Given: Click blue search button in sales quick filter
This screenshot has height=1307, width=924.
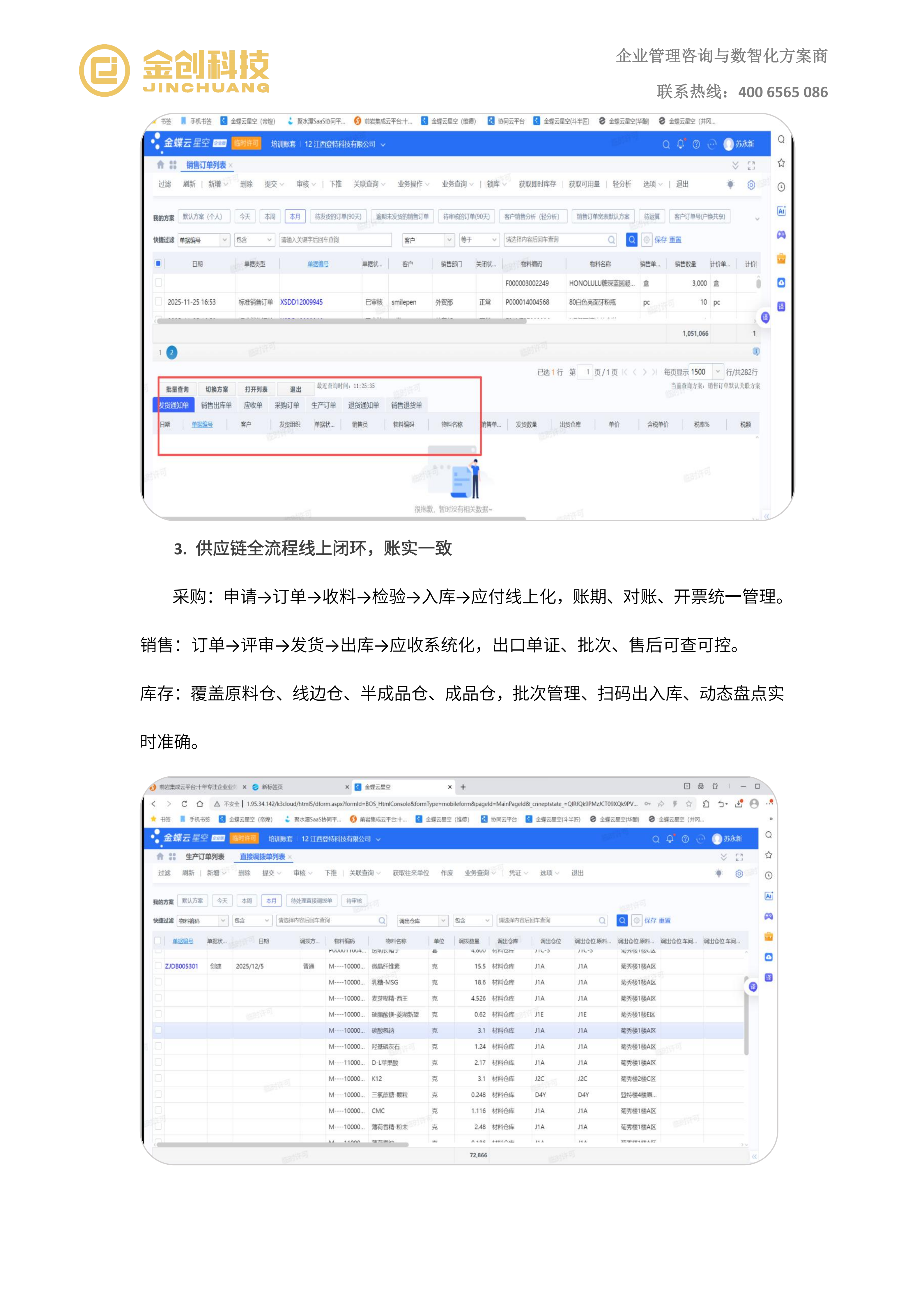Looking at the screenshot, I should [x=631, y=240].
